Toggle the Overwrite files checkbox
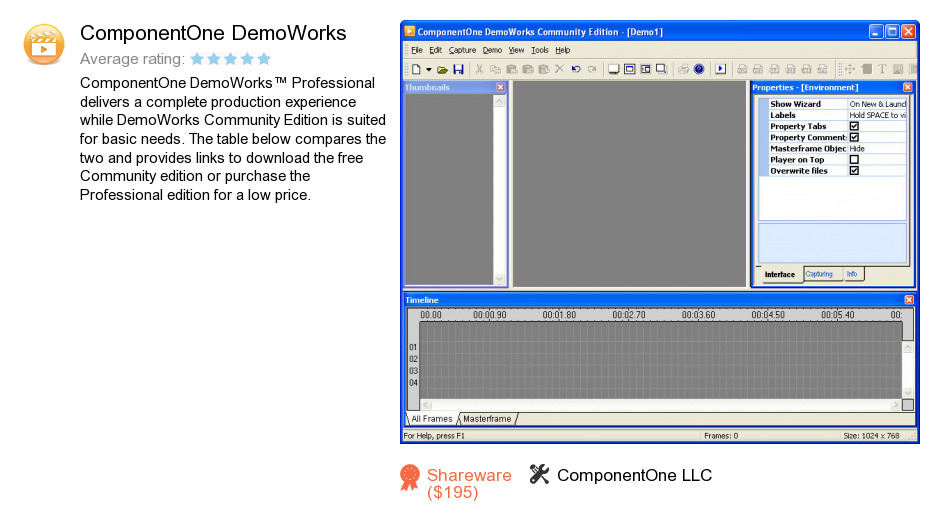 point(854,171)
